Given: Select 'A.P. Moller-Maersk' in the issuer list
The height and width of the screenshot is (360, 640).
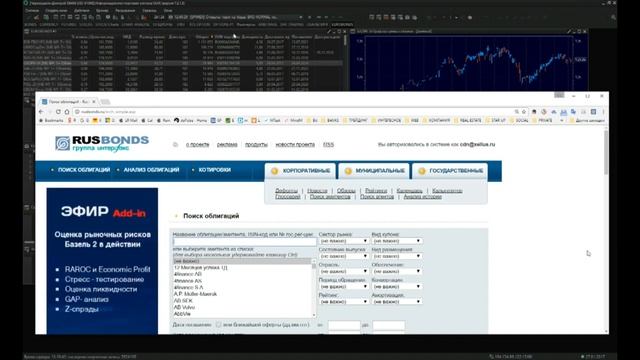Looking at the screenshot, I should (242, 294).
